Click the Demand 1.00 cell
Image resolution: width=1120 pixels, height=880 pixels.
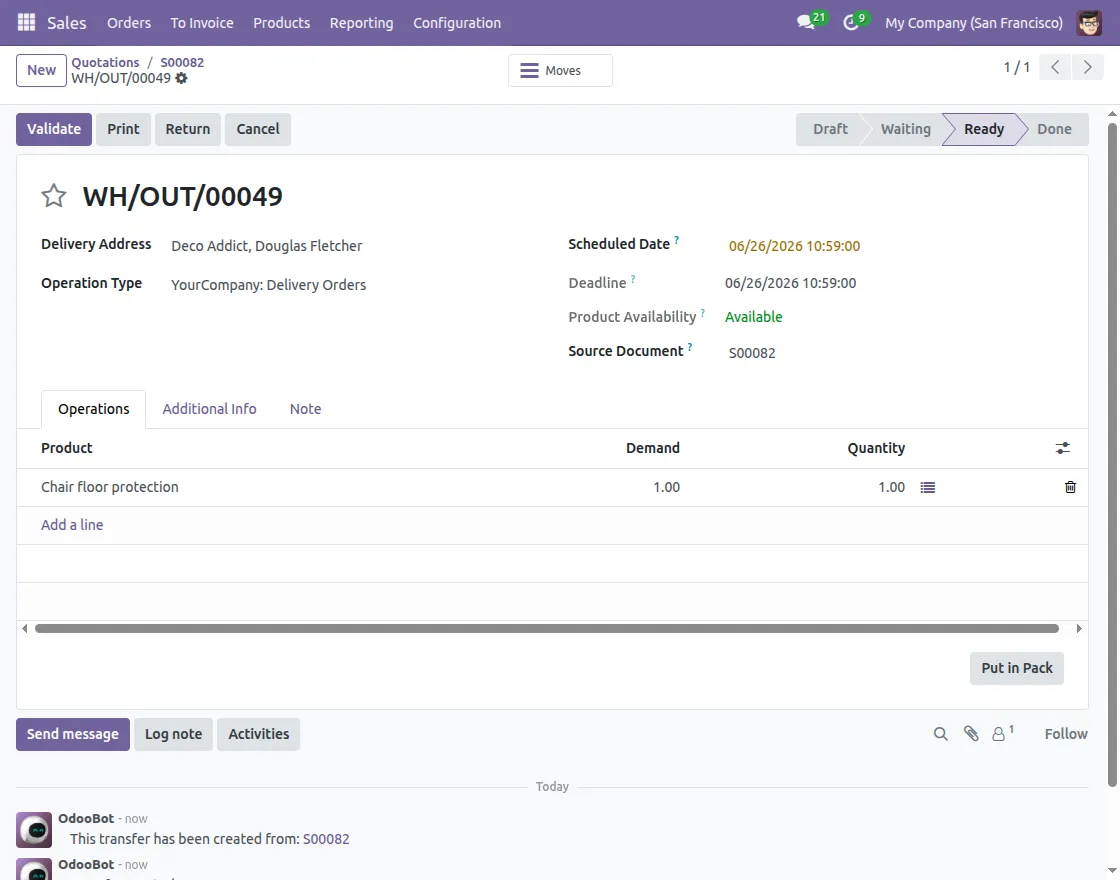point(666,487)
